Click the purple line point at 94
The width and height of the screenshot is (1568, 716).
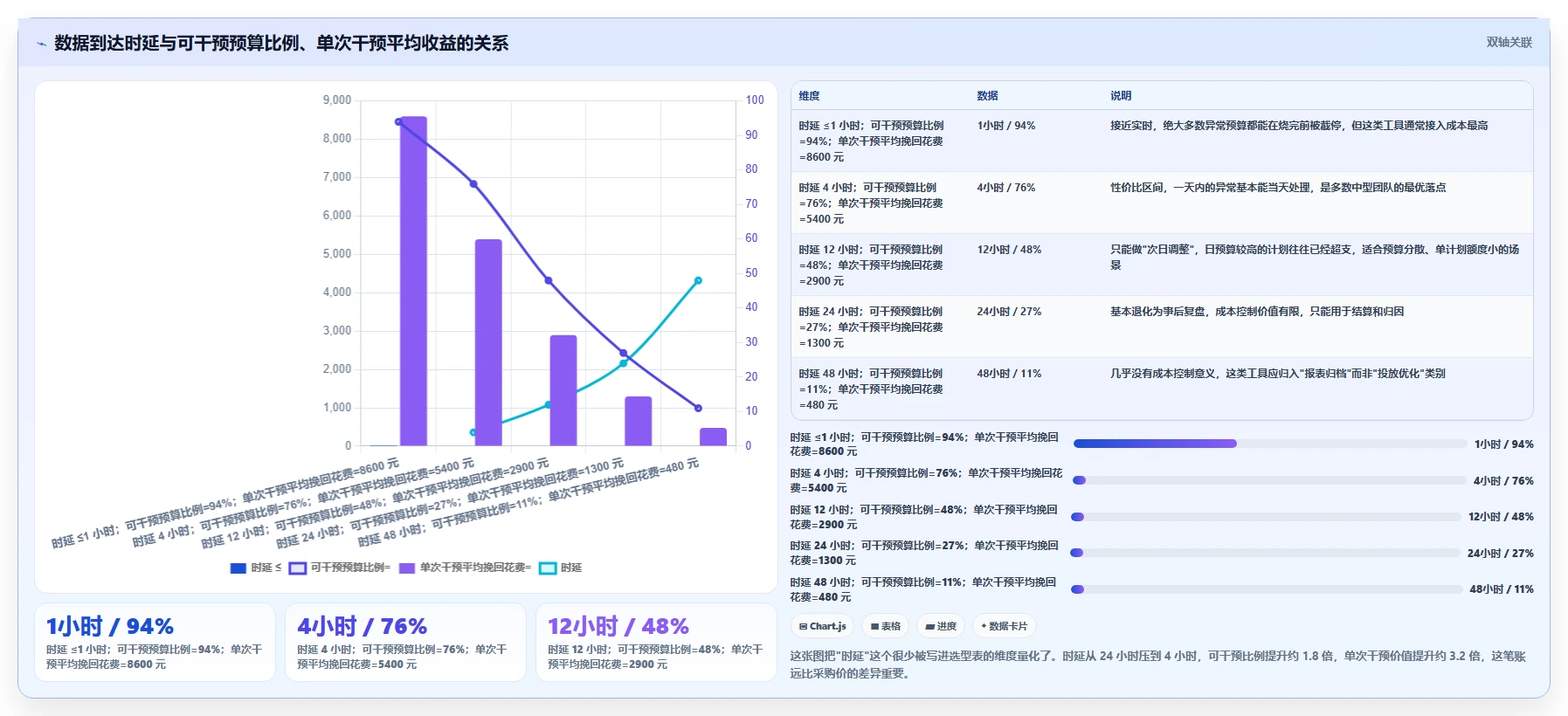point(398,121)
